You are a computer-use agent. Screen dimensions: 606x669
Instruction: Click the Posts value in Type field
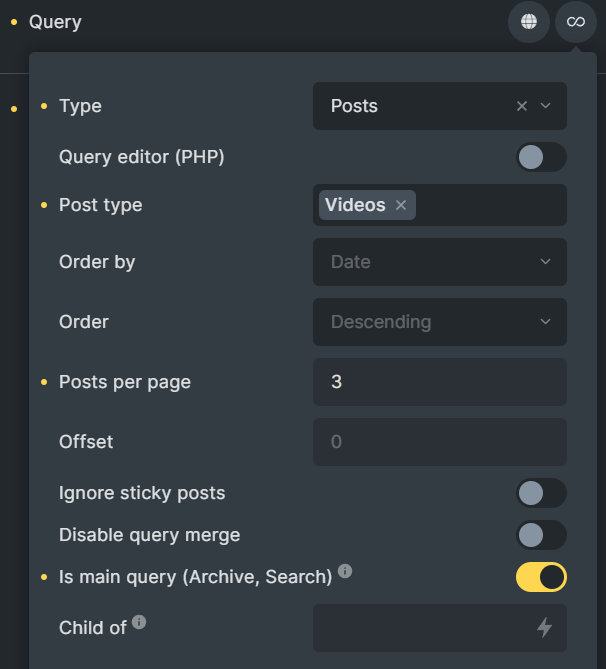(x=354, y=106)
